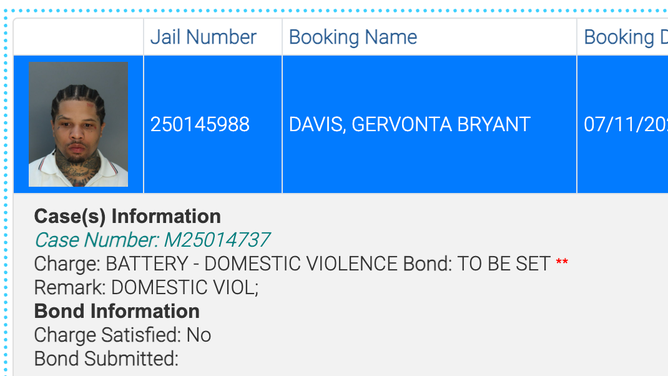Click the word Charge: before BATTERY
The height and width of the screenshot is (376, 668).
point(67,264)
